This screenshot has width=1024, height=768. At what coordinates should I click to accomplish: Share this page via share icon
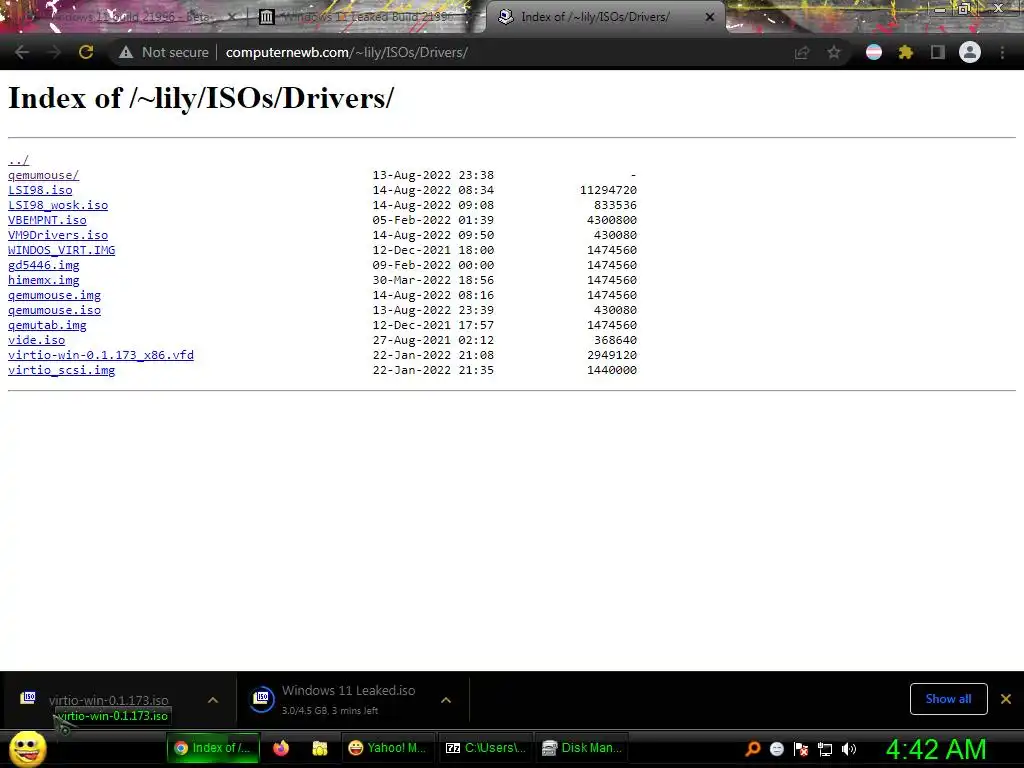click(802, 52)
